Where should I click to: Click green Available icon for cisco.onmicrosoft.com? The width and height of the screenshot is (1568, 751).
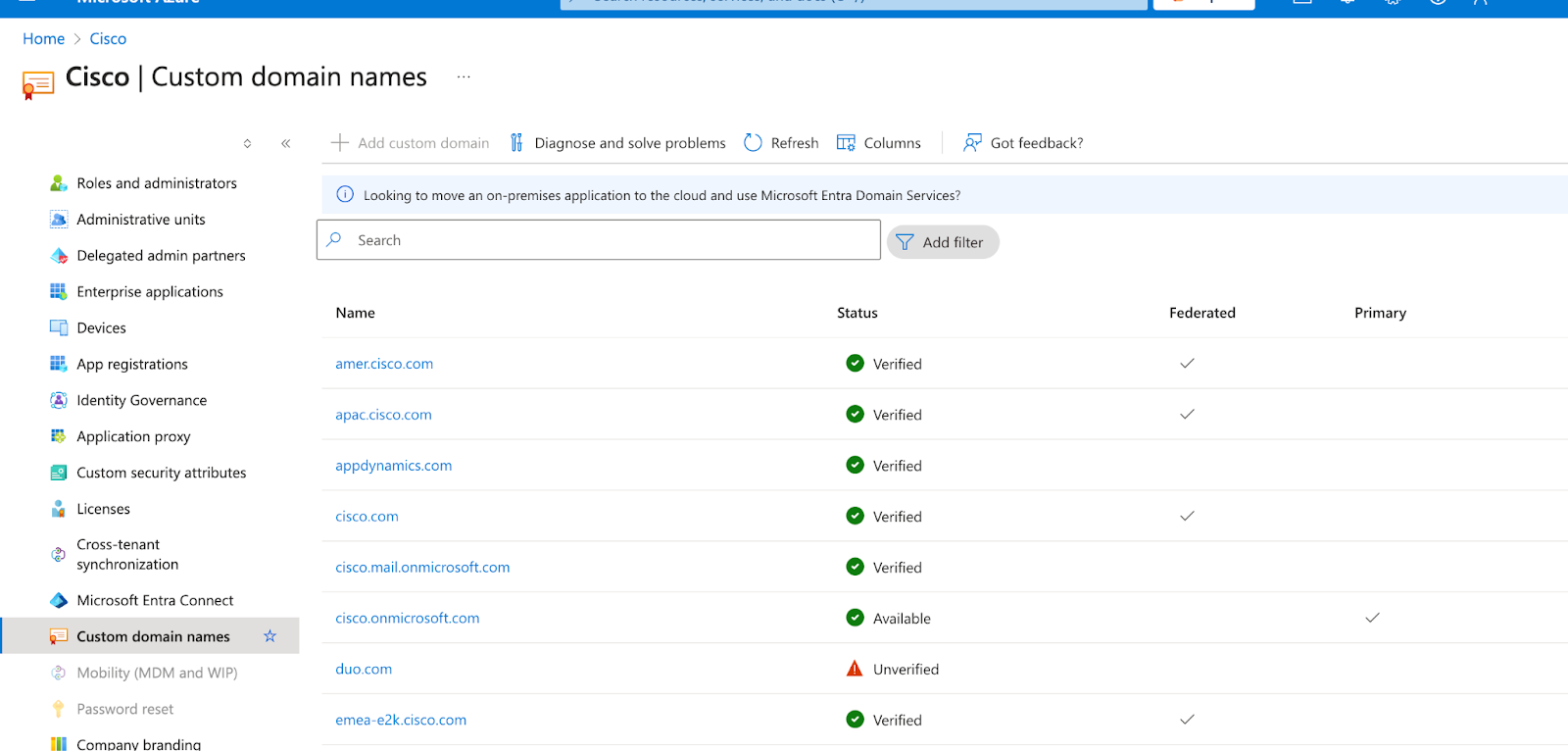point(855,618)
